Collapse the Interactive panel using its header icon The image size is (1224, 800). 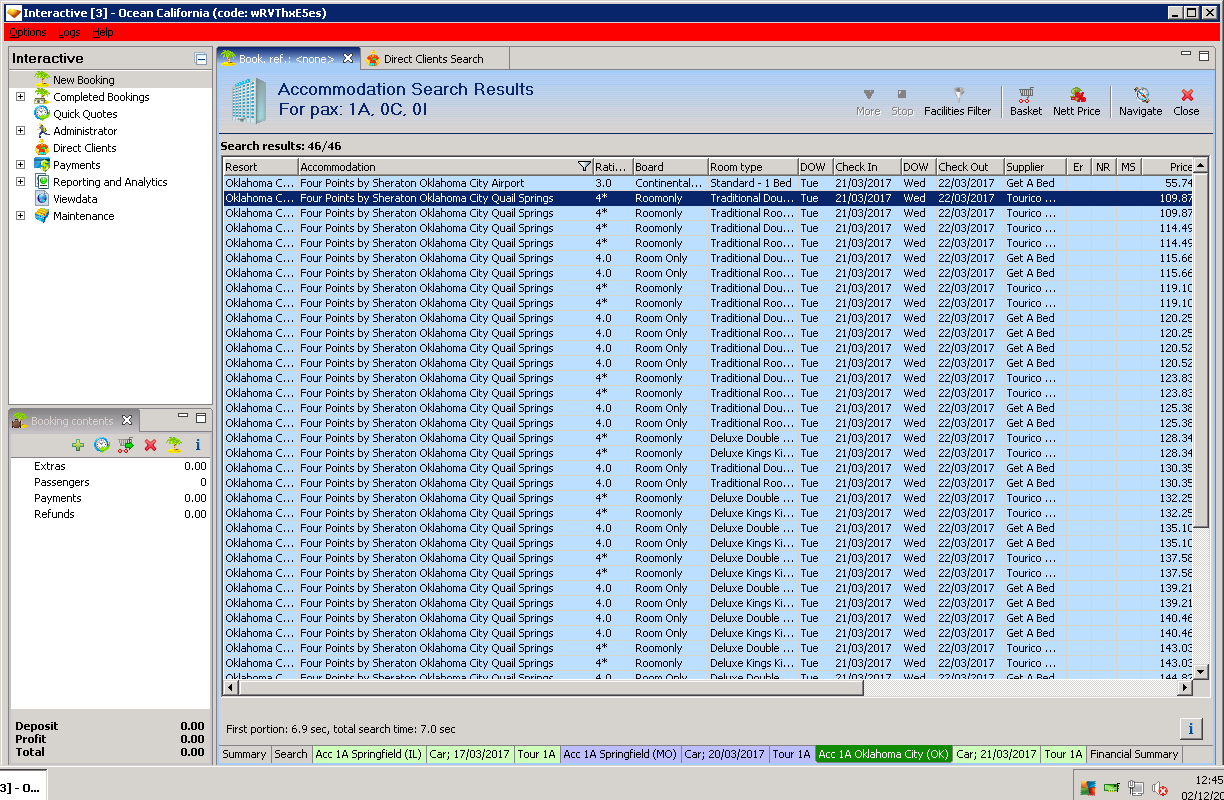[201, 59]
